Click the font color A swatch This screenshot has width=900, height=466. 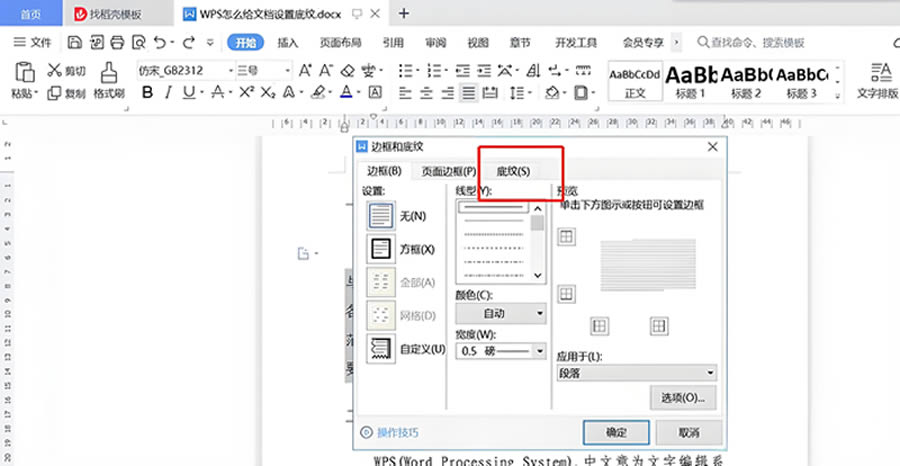tap(346, 92)
